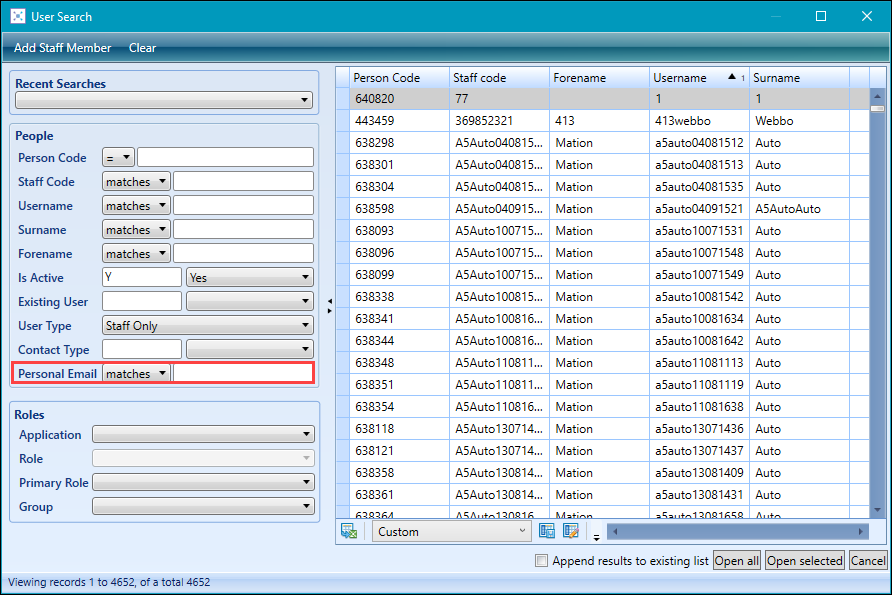Sort by Surname column header
The width and height of the screenshot is (892, 595).
pos(799,77)
